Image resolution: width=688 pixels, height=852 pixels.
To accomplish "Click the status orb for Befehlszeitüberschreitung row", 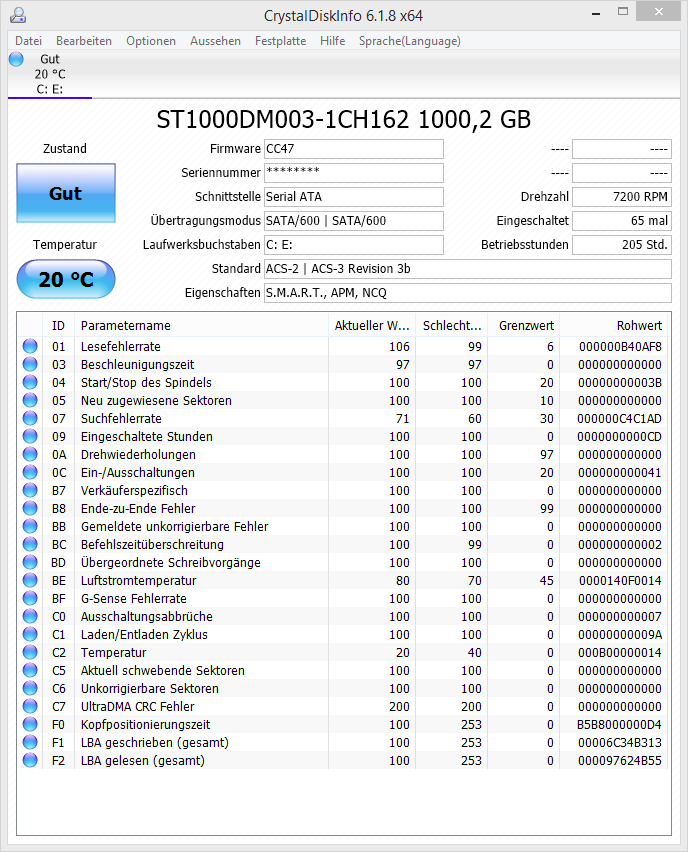I will point(30,544).
